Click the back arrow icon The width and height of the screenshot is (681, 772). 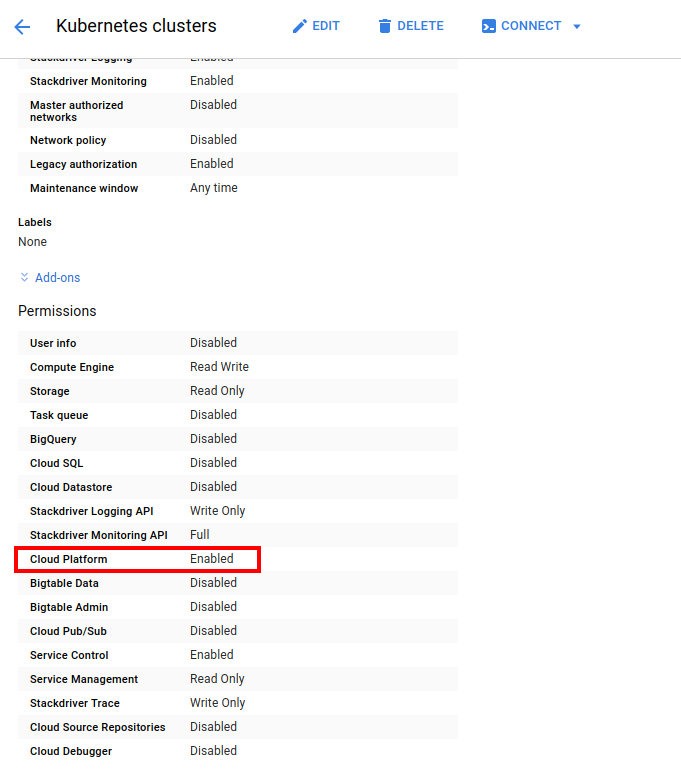22,27
